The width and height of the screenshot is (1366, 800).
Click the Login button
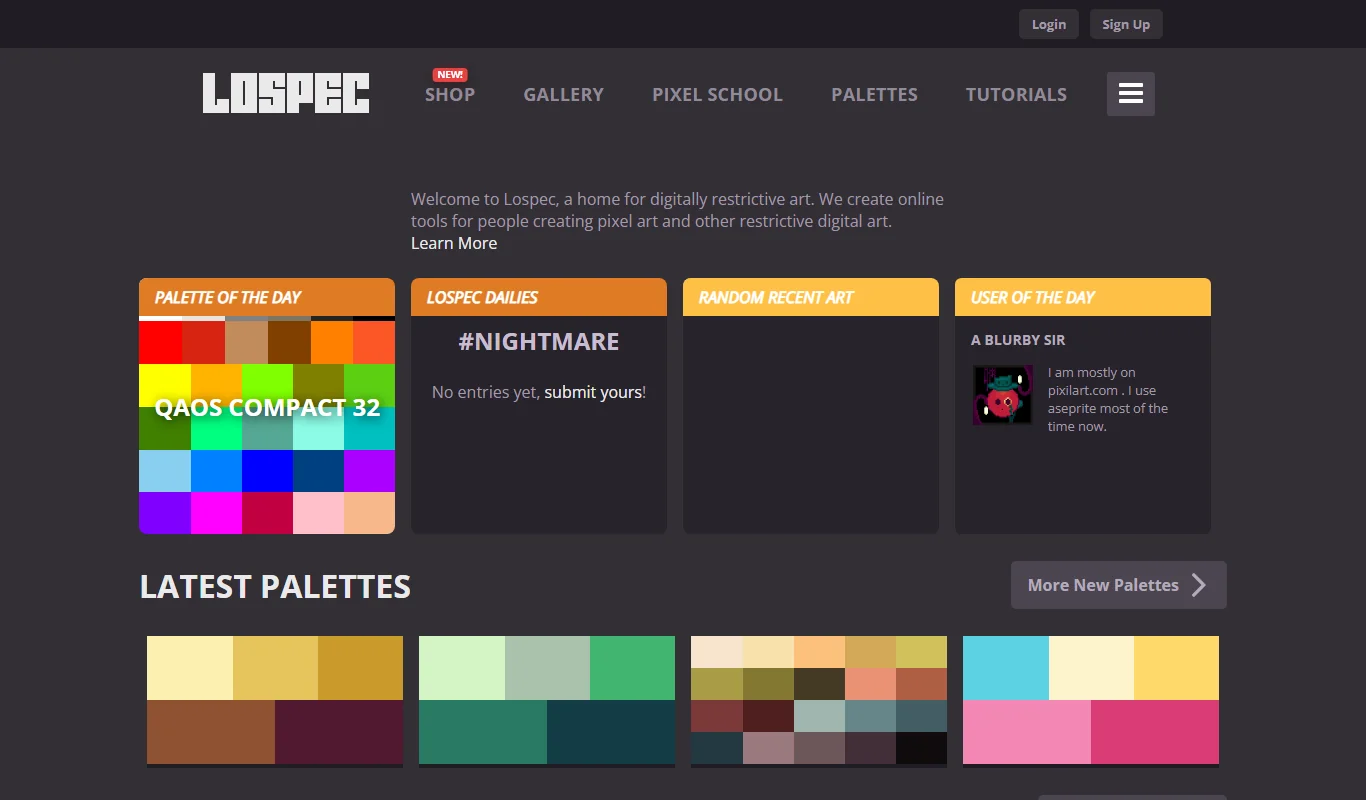pyautogui.click(x=1049, y=24)
